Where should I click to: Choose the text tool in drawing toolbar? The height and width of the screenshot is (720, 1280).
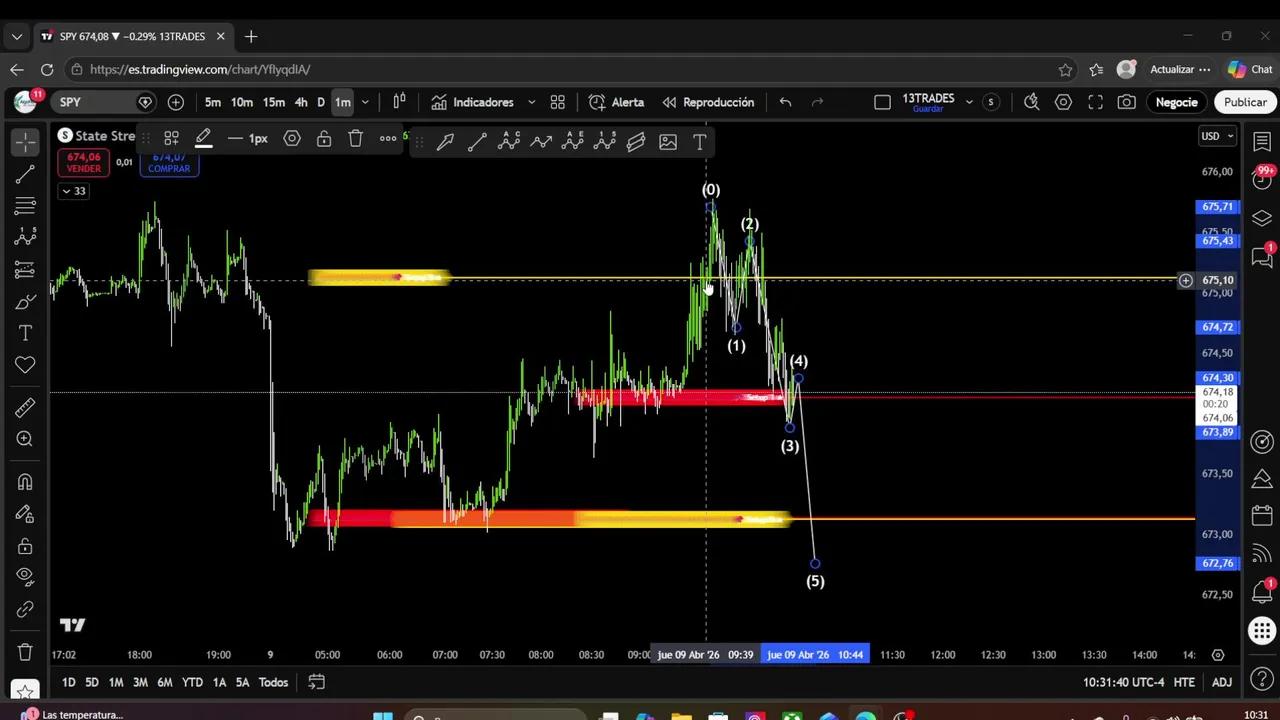(x=700, y=142)
